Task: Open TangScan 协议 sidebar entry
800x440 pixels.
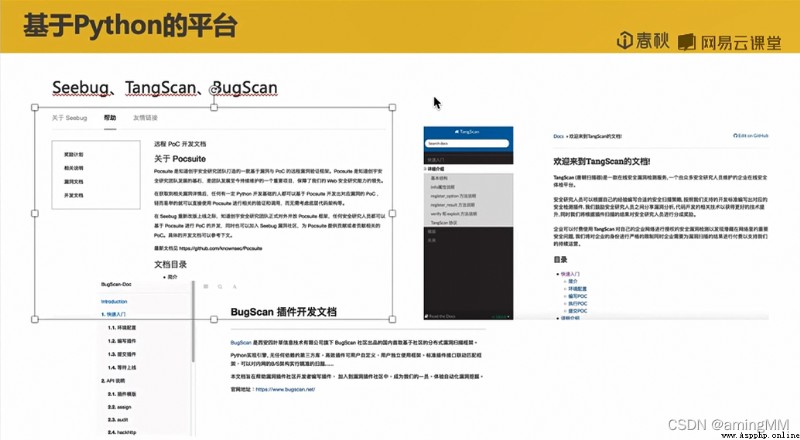Action: 445,224
